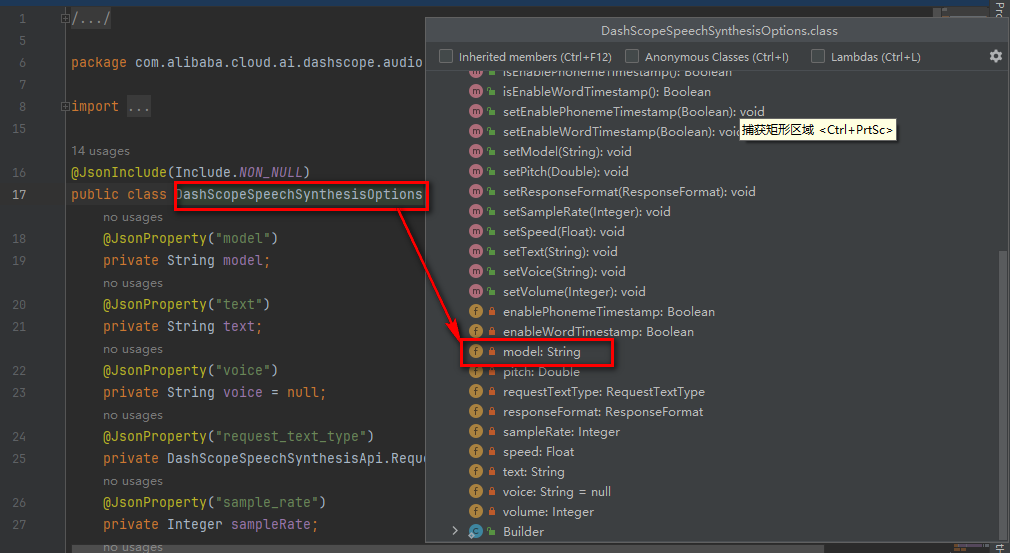Open structure popup settings gear
This screenshot has height=553, width=1010.
[996, 57]
